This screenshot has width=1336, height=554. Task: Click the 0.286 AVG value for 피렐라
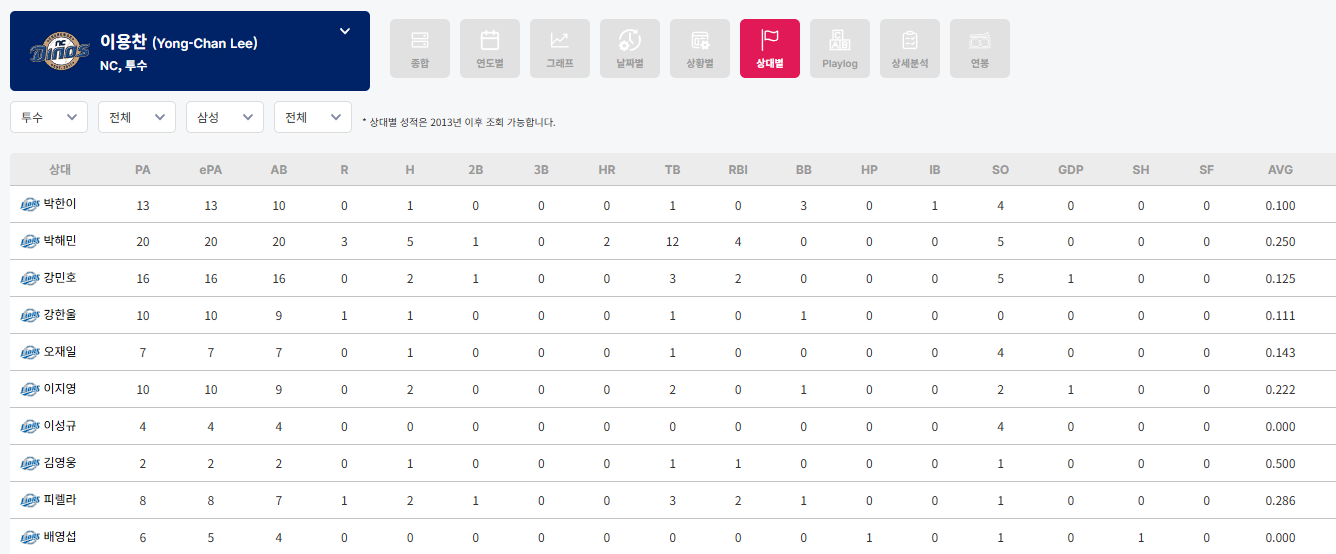click(1280, 501)
